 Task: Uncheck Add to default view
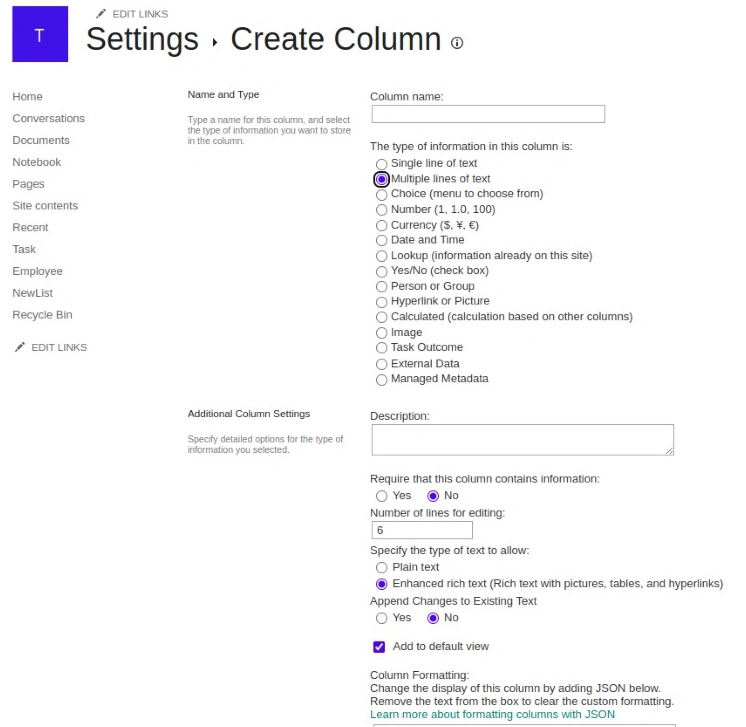(x=379, y=647)
